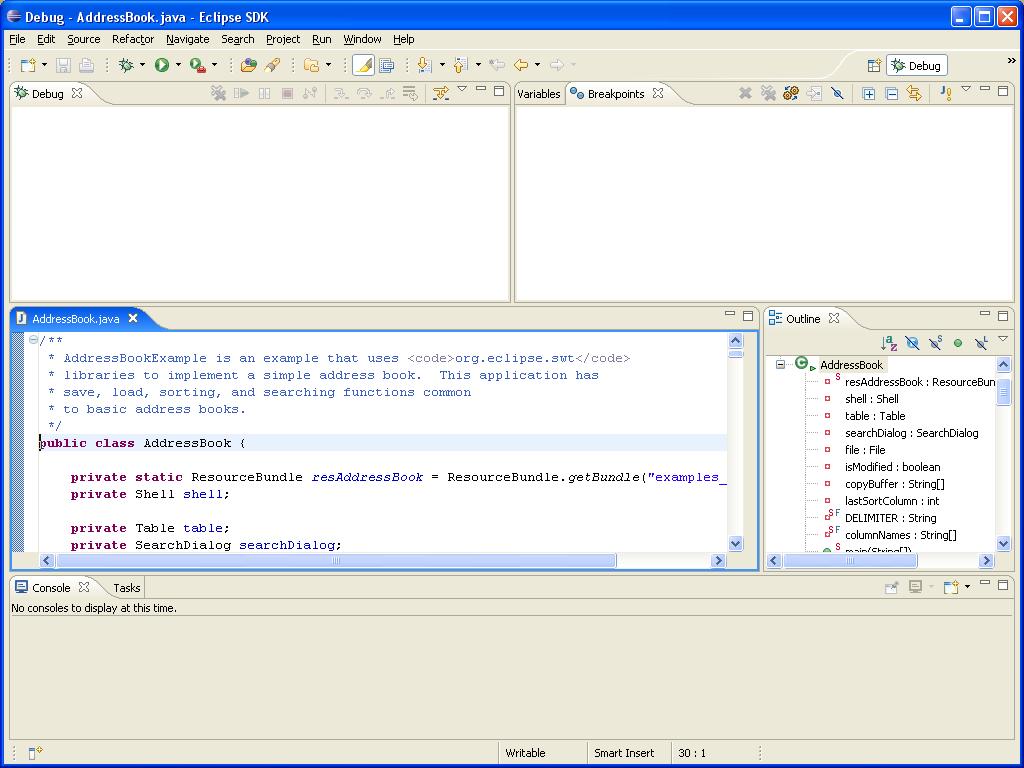Click Next Annotation down-arrow icon

[424, 65]
